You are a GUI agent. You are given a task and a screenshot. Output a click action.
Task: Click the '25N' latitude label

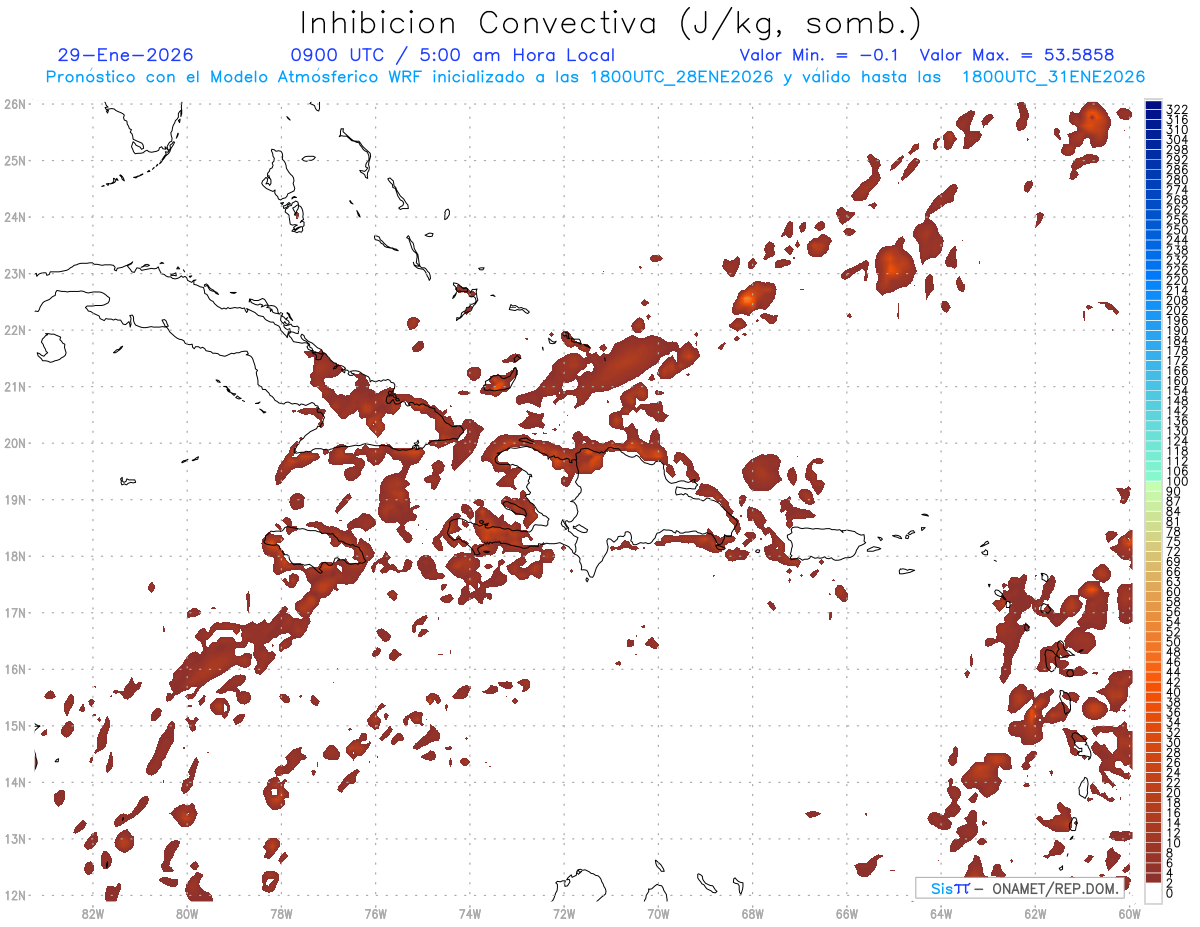point(14,160)
